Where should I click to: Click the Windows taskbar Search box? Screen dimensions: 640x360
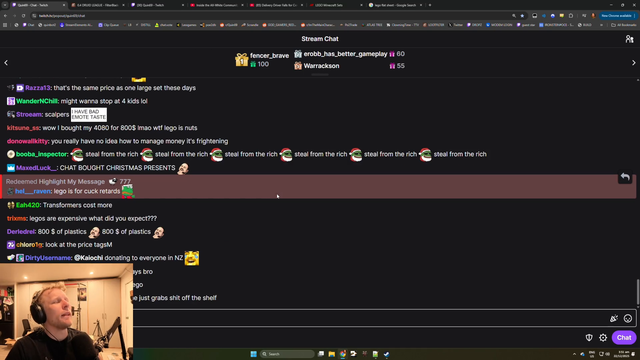[x=287, y=354]
